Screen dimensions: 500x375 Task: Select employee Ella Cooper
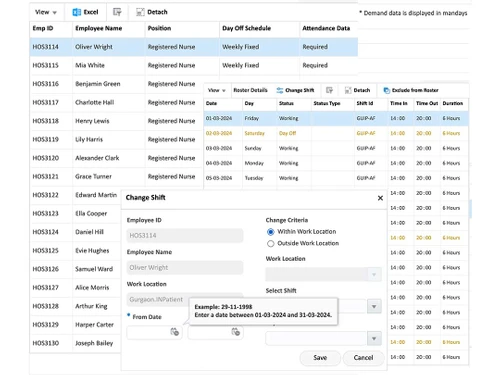coord(91,214)
